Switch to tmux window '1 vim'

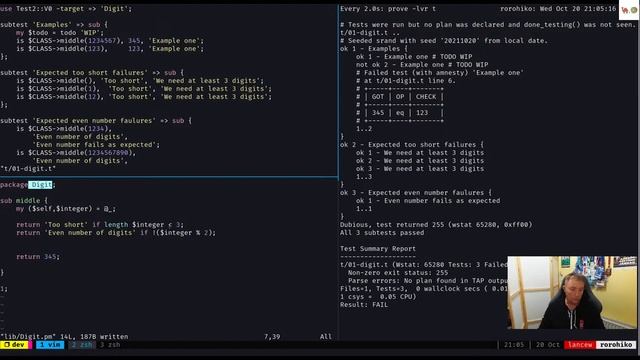50,345
